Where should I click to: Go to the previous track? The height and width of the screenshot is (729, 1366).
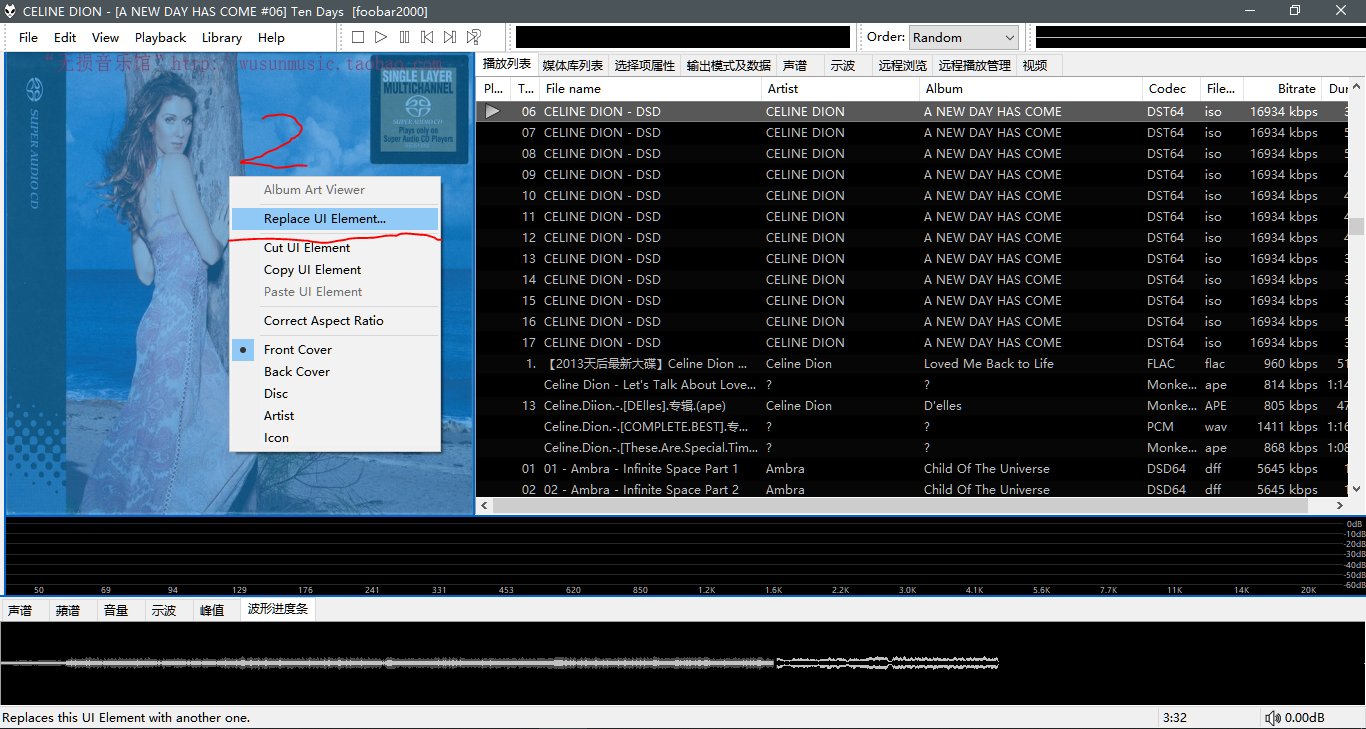coord(427,37)
